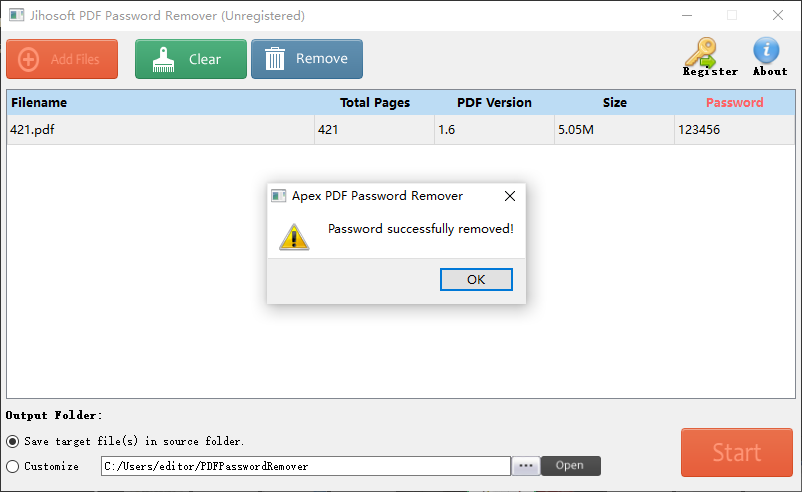802x492 pixels.
Task: Click the Password column header
Action: tap(734, 102)
